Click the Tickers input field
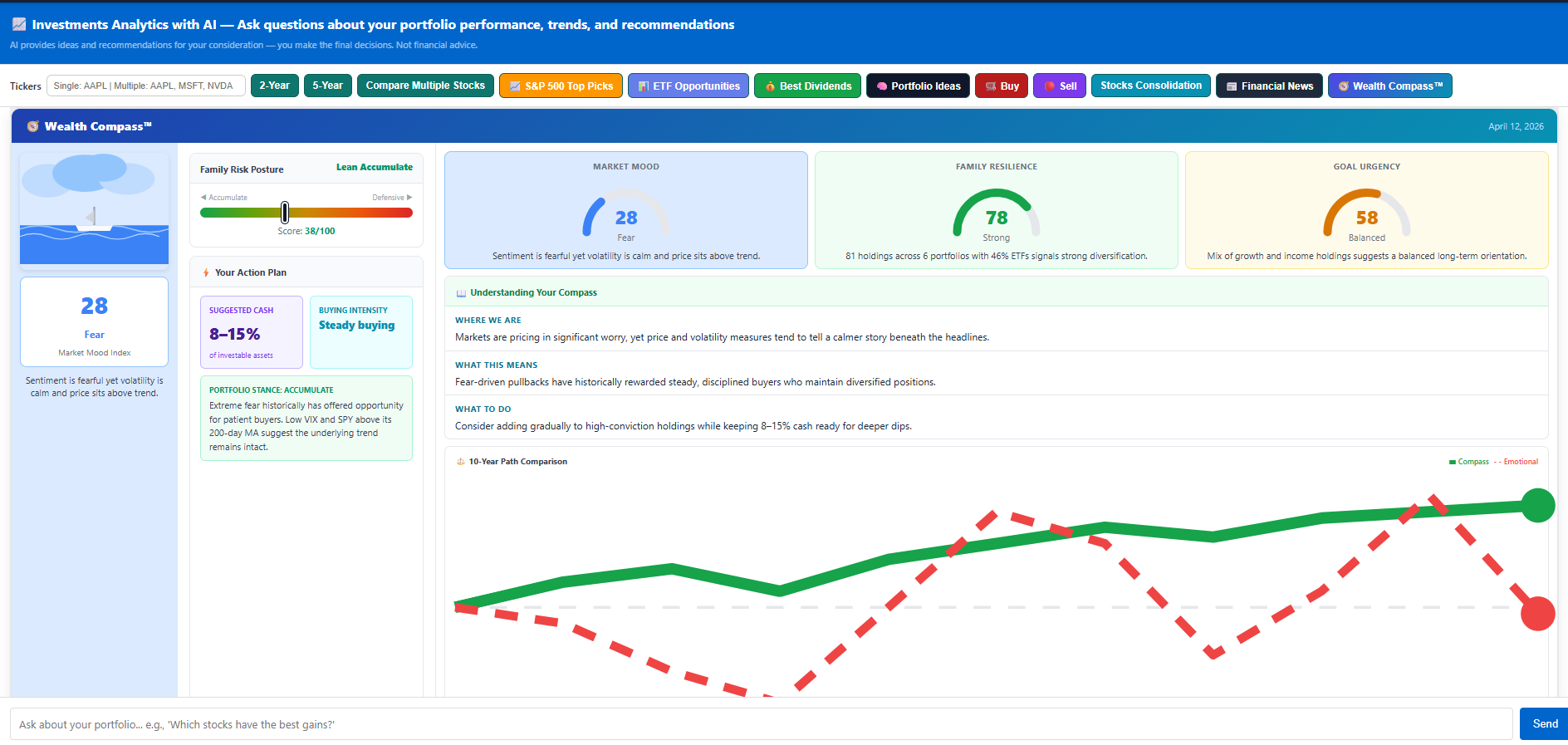Screen dimensions: 1568x745 (x=146, y=86)
